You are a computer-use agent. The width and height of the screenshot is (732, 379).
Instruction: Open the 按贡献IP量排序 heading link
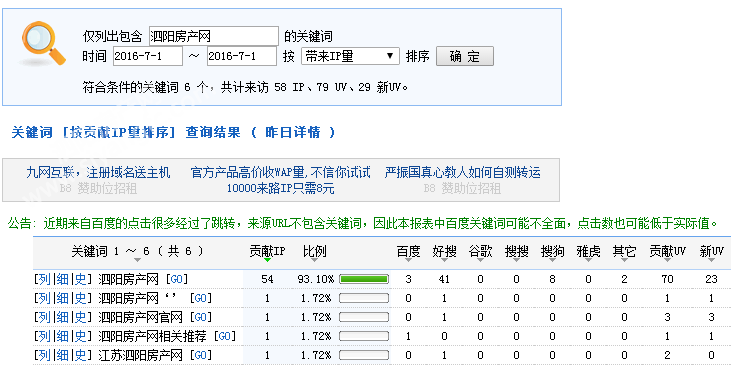pos(119,133)
